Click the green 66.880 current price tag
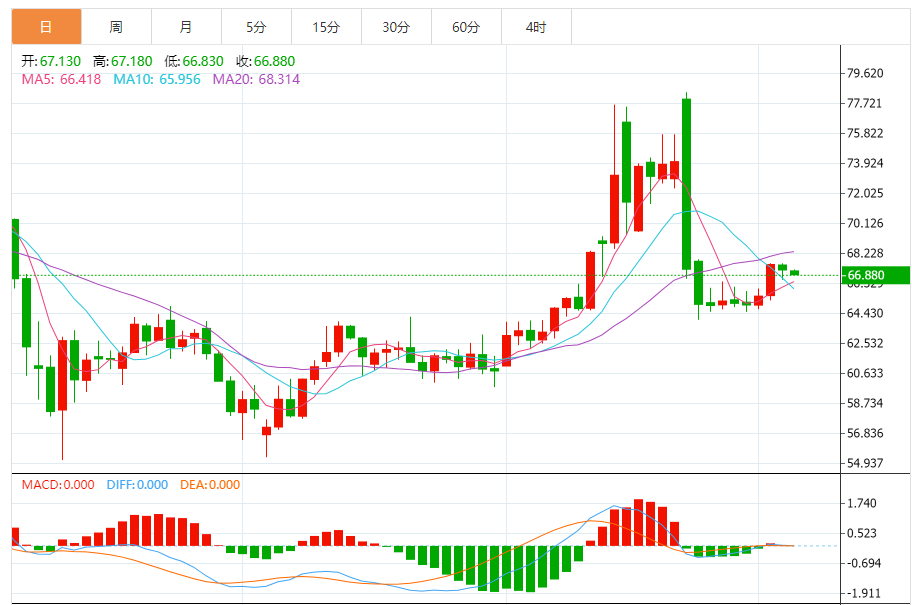 tap(875, 275)
